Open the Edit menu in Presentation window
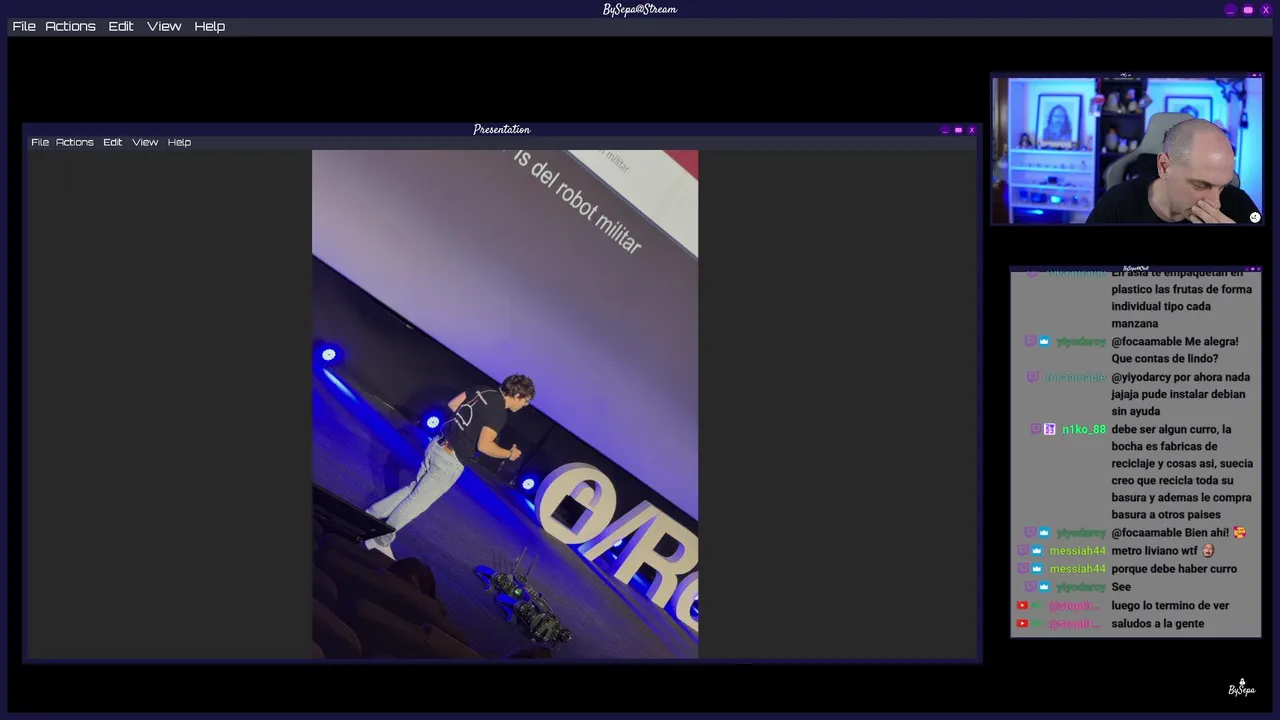Image resolution: width=1280 pixels, height=720 pixels. point(112,142)
